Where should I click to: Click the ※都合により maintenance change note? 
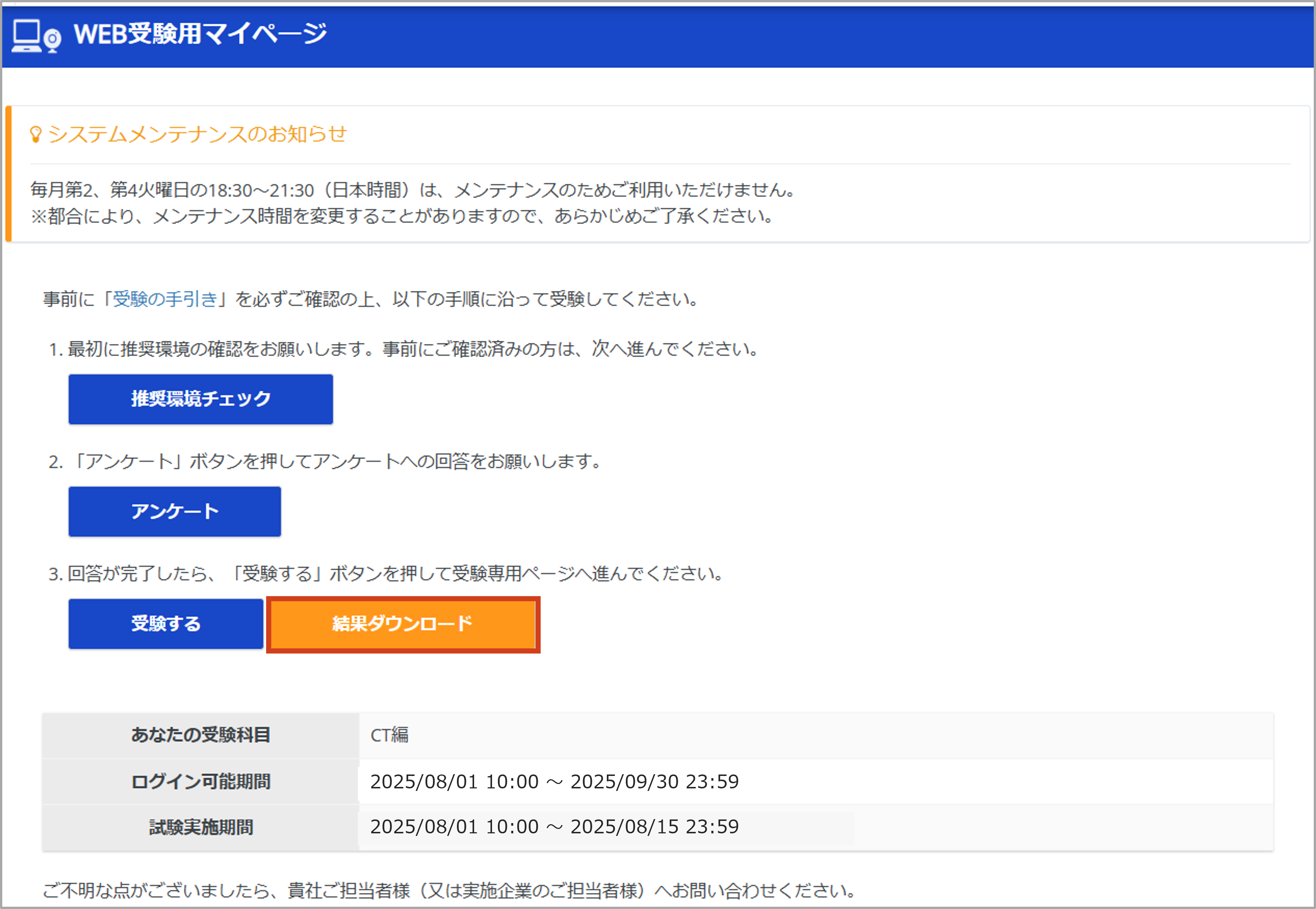pos(402,216)
